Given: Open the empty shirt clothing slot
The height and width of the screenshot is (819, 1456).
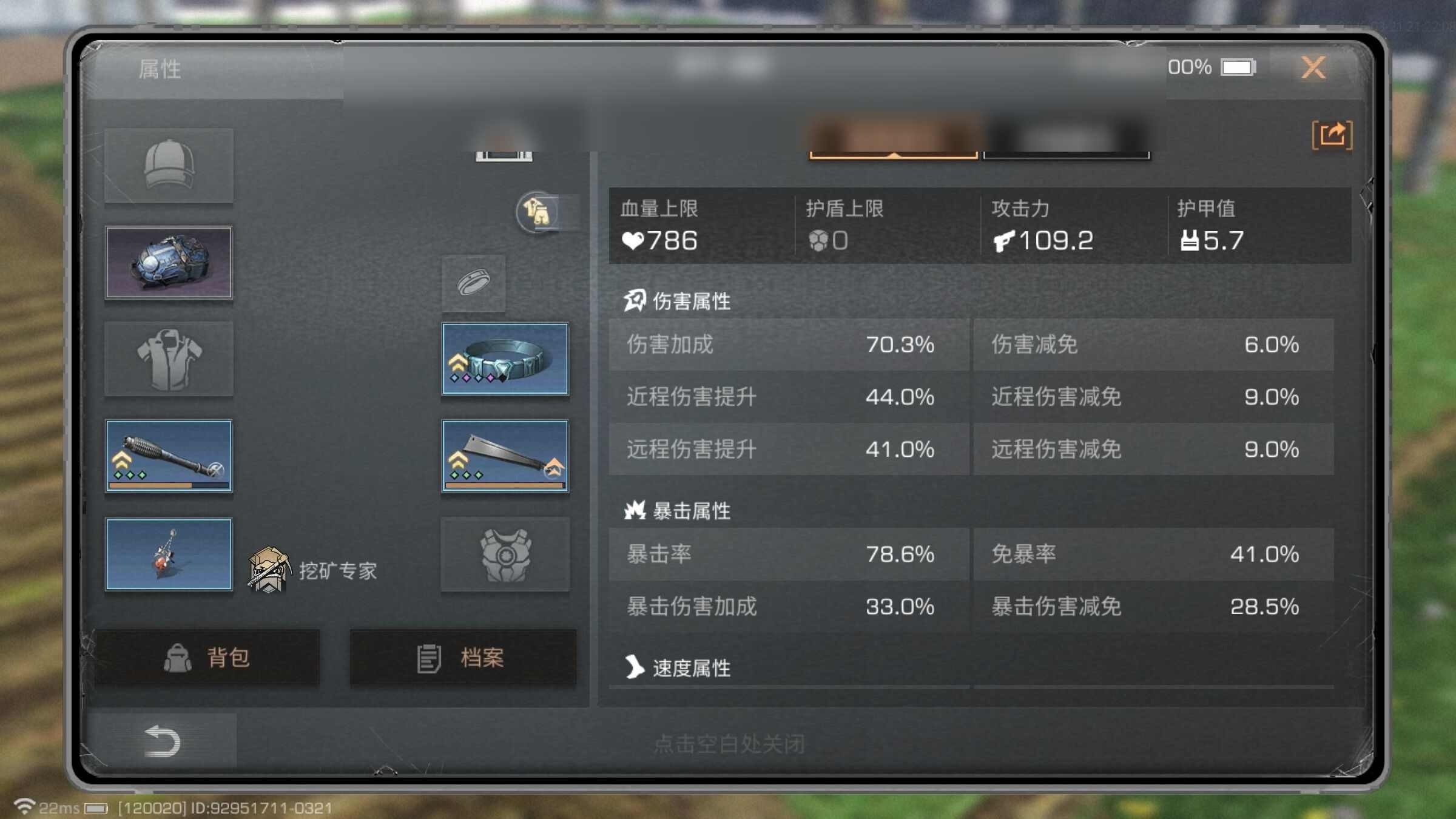Looking at the screenshot, I should pyautogui.click(x=169, y=359).
